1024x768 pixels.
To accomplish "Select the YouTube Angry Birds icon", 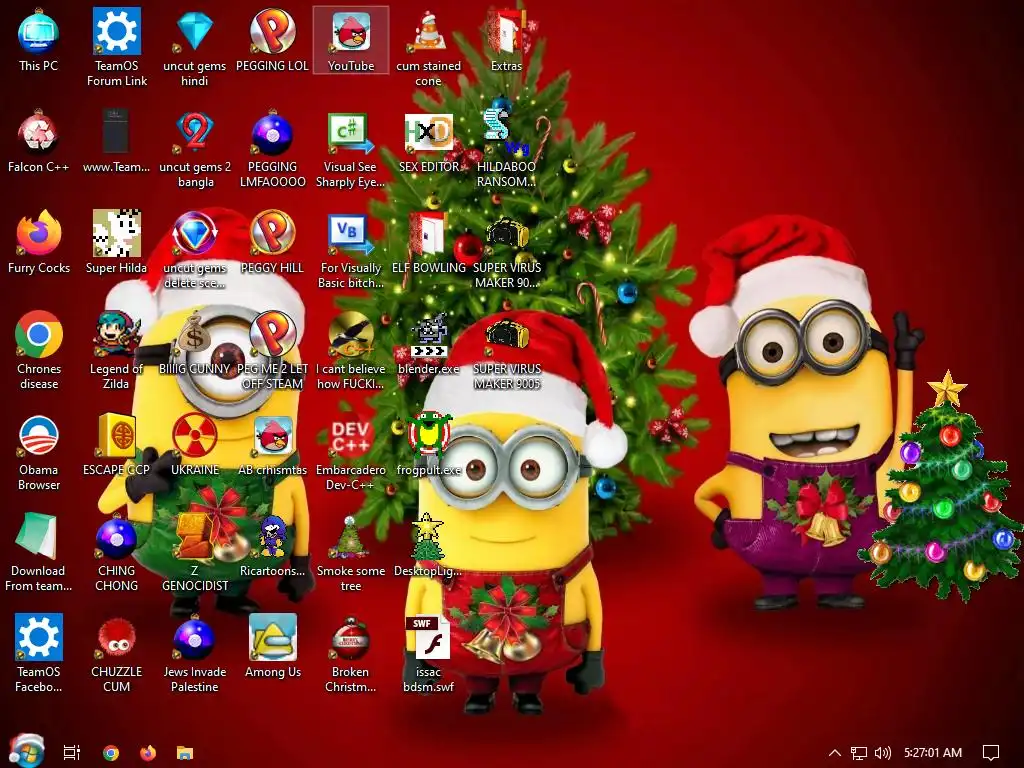I will 351,39.
